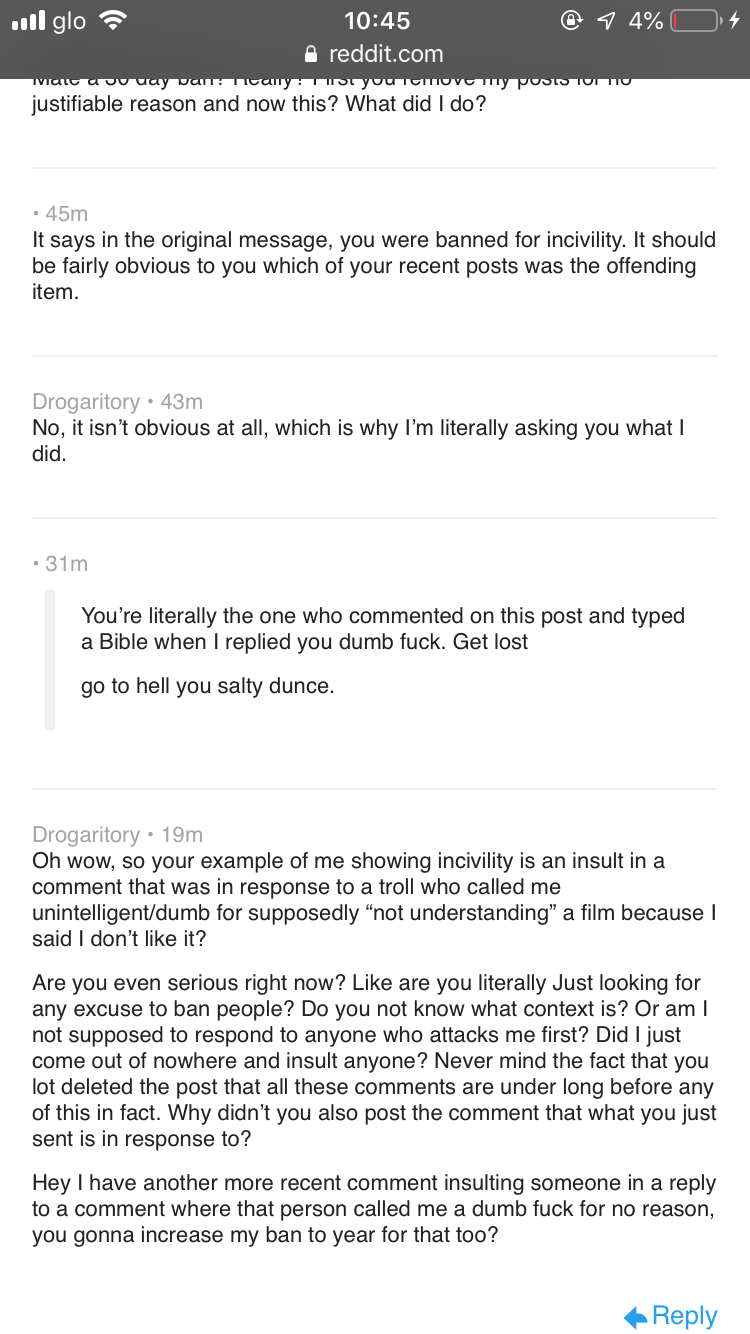
Task: Tap the quoted "go to hell you salty dunce" line
Action: click(207, 687)
